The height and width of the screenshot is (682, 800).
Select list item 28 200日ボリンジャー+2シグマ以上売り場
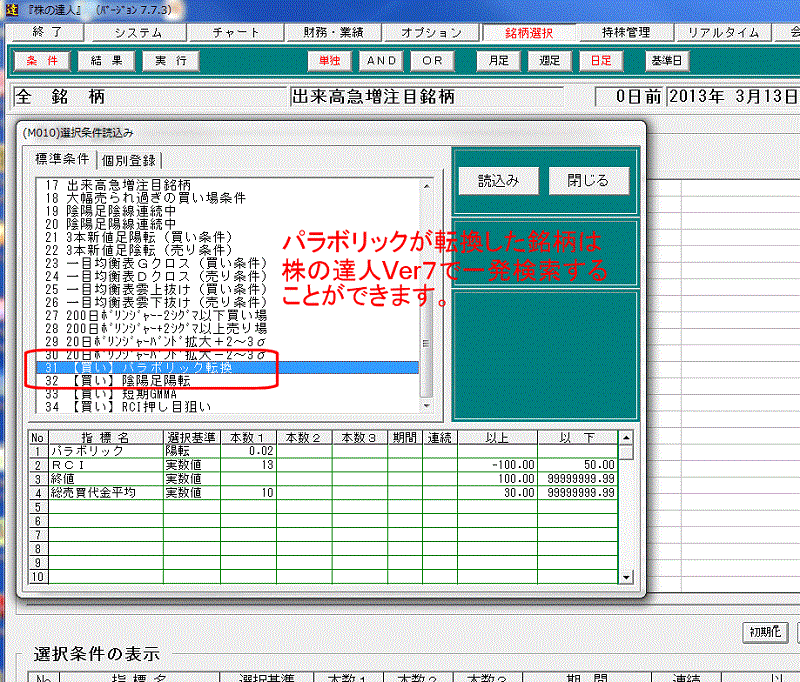[227, 329]
